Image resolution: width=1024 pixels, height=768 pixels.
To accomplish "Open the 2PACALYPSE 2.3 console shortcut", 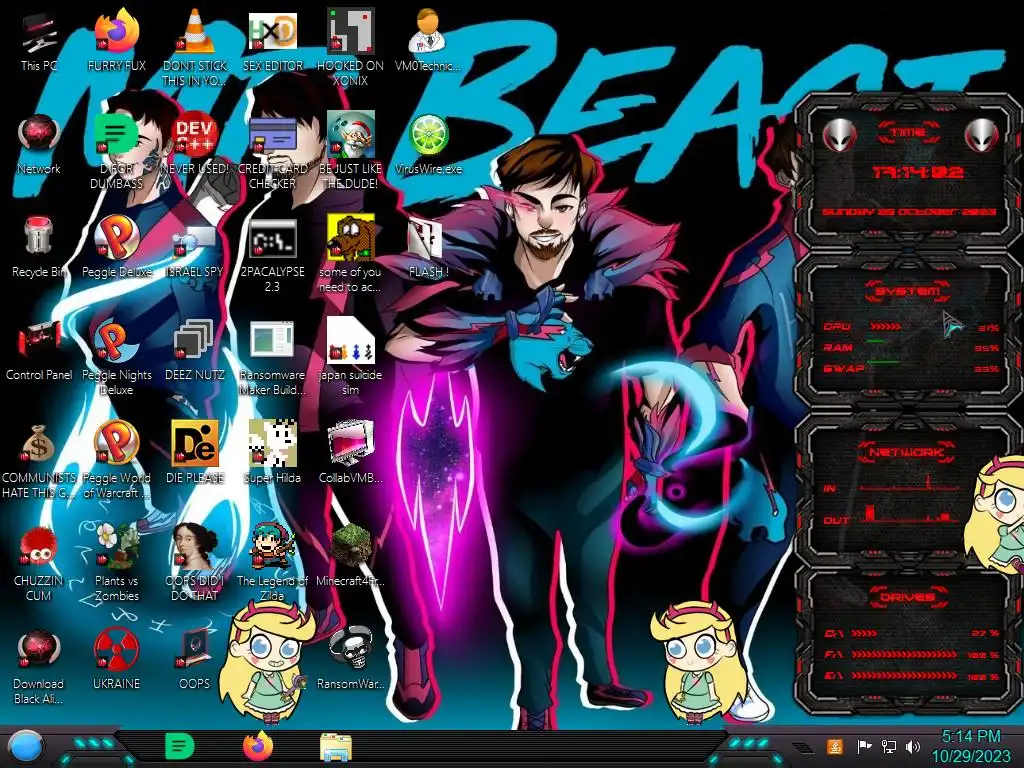I will point(272,239).
